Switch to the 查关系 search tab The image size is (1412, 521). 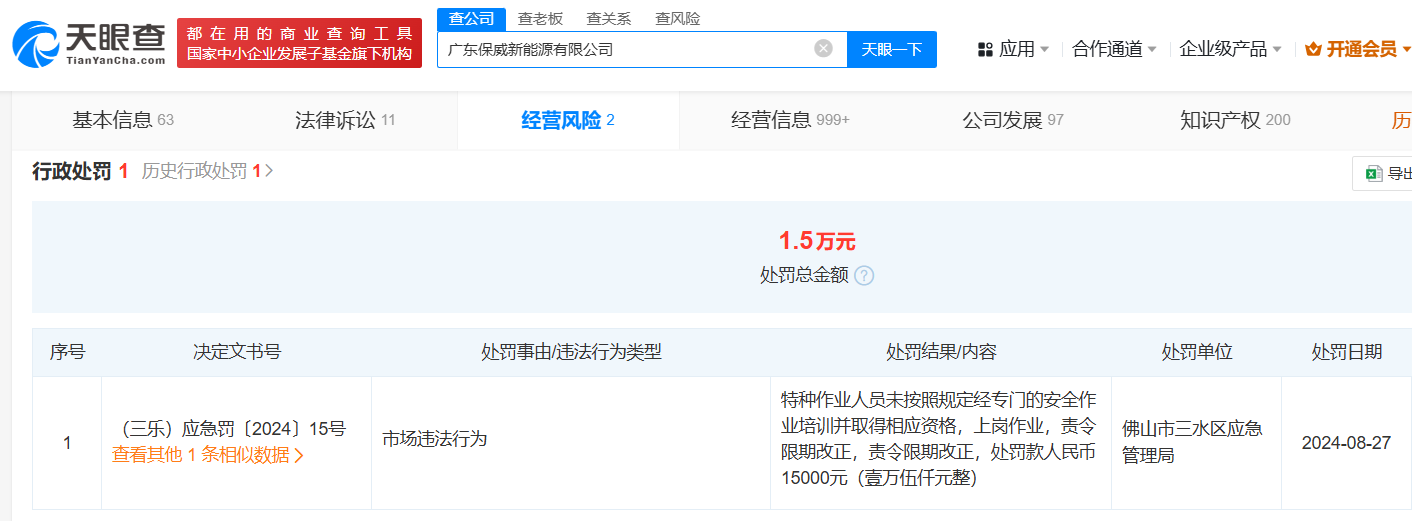coord(608,19)
